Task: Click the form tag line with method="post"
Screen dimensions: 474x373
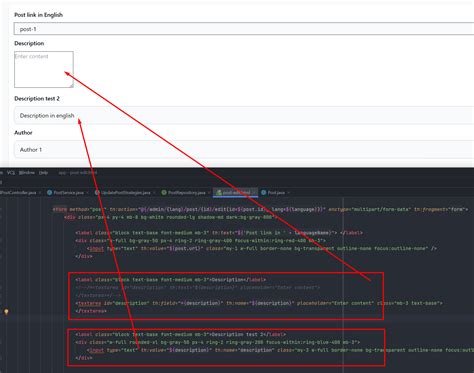Action: pyautogui.click(x=260, y=209)
